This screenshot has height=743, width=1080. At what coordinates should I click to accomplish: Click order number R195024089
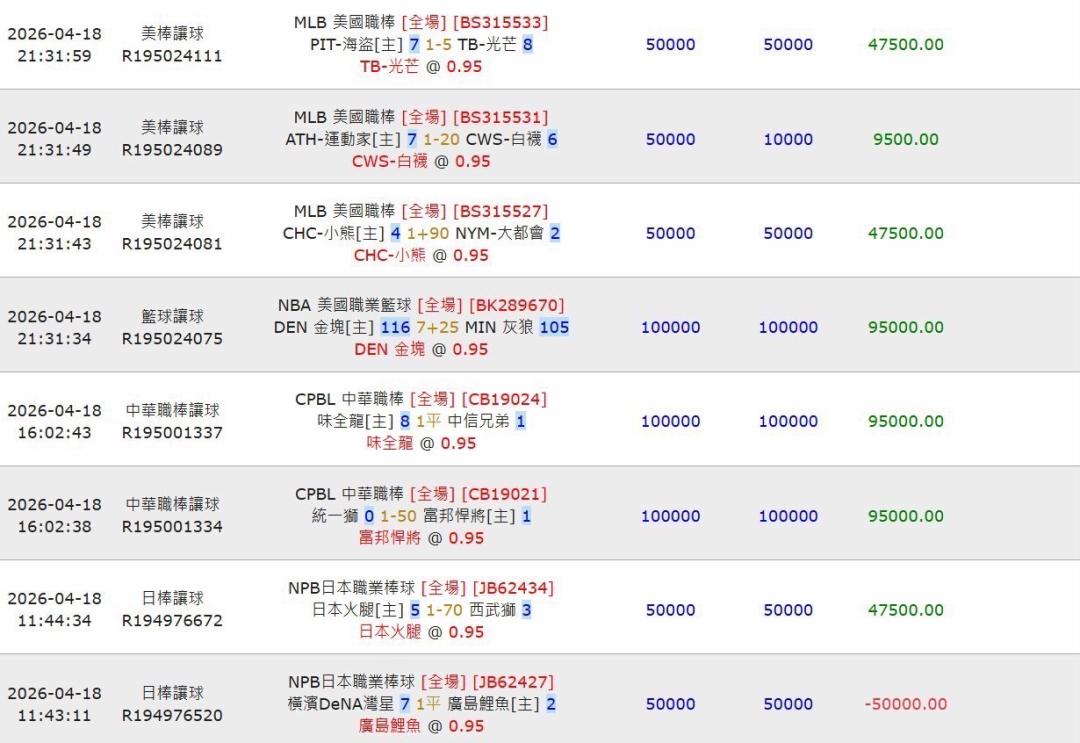click(172, 150)
